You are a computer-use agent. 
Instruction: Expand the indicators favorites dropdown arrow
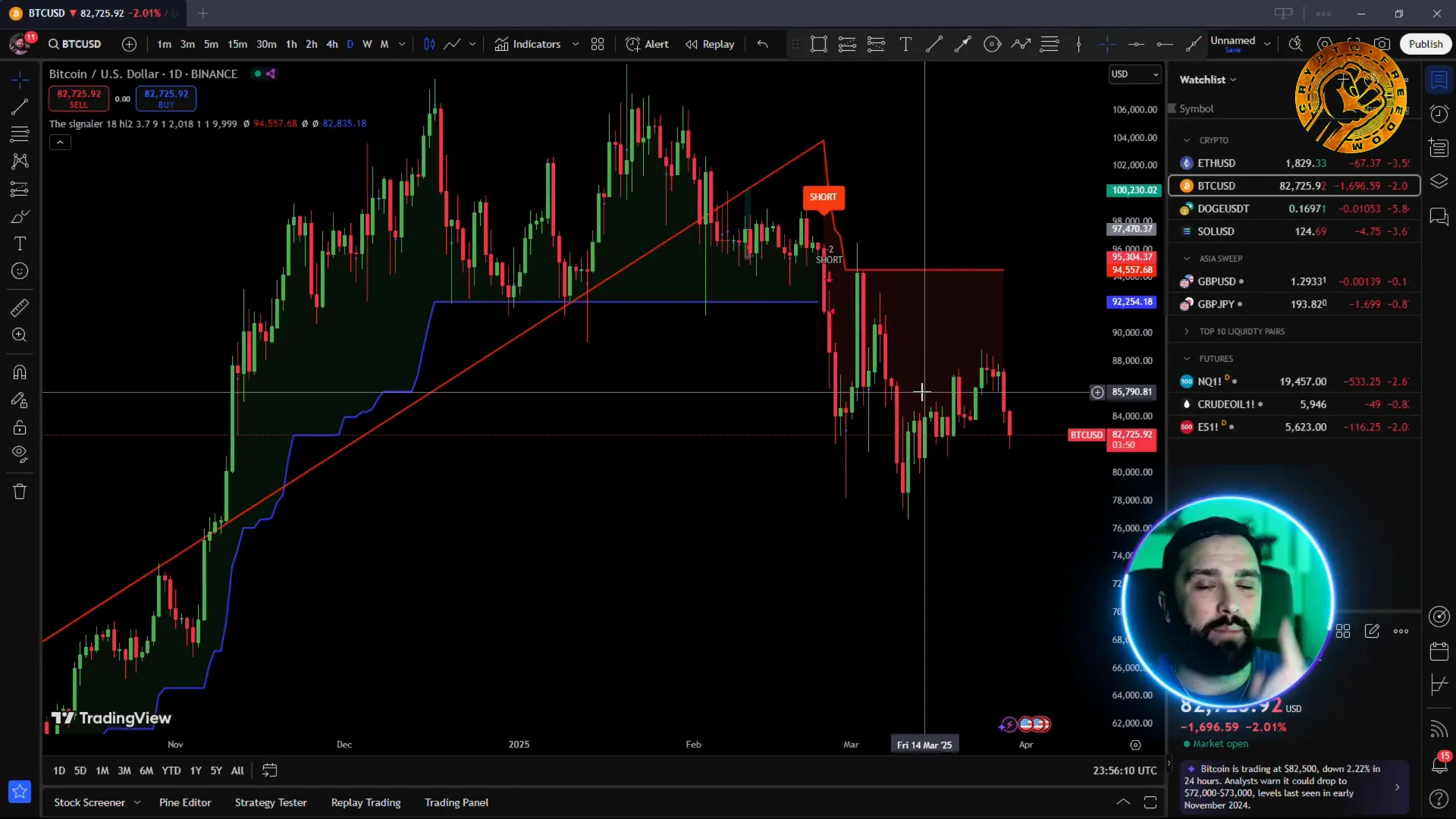point(576,44)
